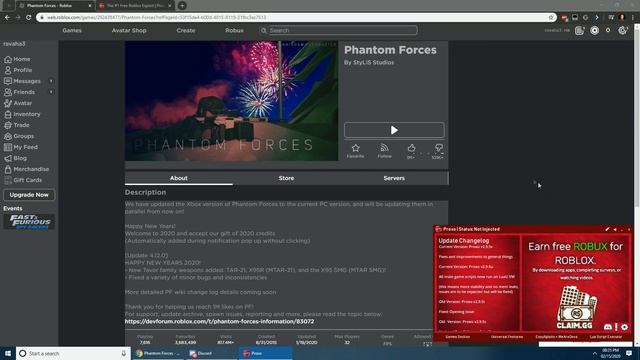The width and height of the screenshot is (640, 360).
Task: Click the Robux icon in Roblox header
Action: 594,31
